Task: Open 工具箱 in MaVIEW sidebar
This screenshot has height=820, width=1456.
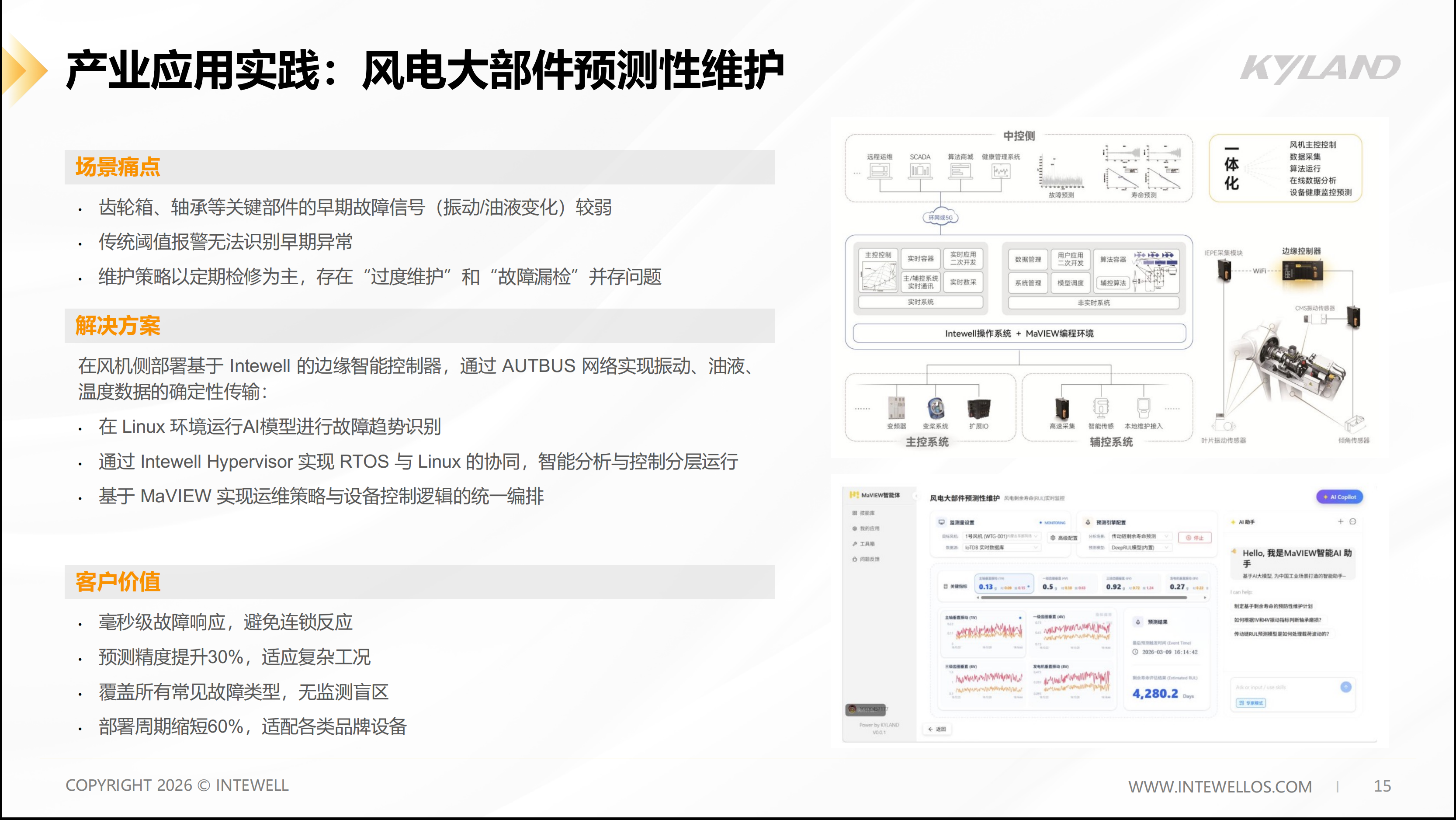Action: click(863, 543)
